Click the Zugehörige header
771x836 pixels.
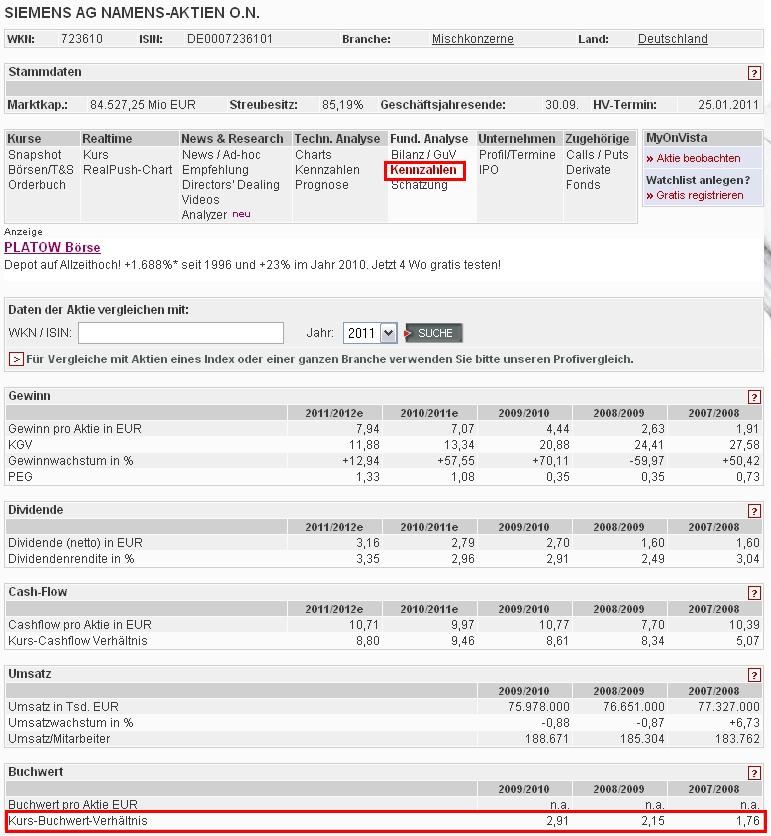tap(597, 139)
